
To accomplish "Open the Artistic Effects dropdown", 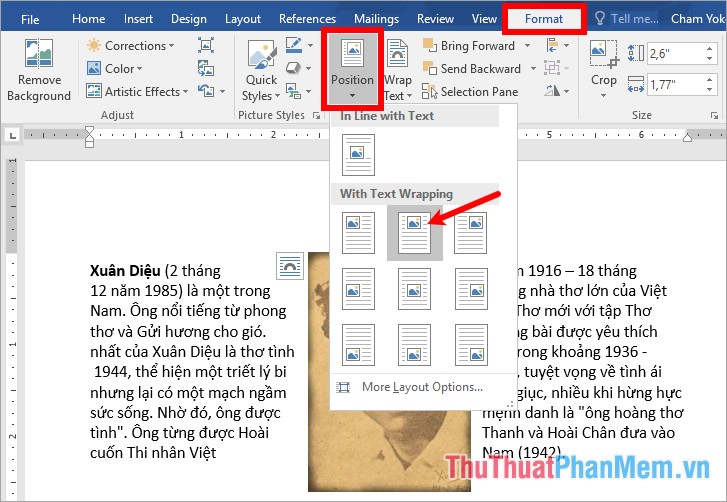I will pyautogui.click(x=137, y=91).
